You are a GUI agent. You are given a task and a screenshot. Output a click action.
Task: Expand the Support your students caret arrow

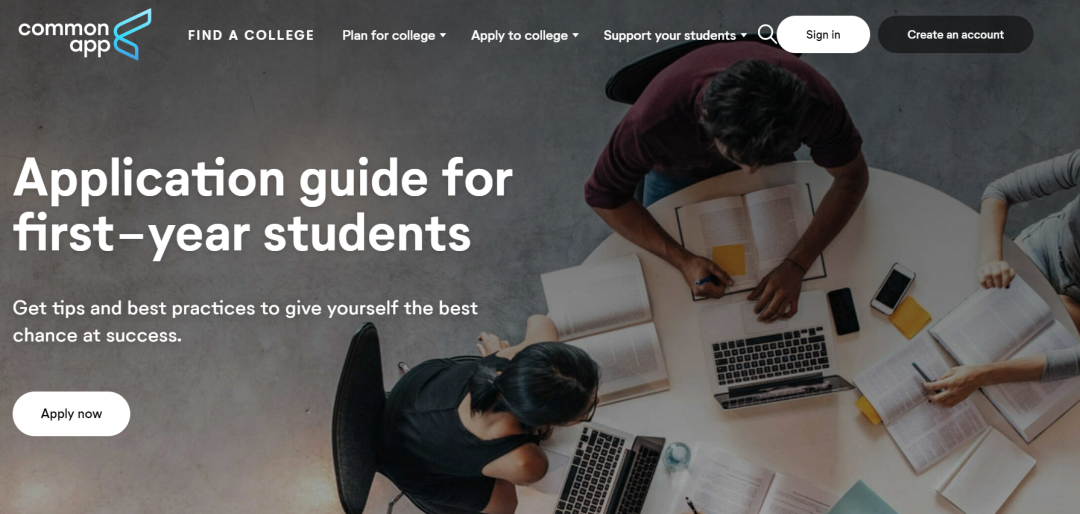[744, 35]
